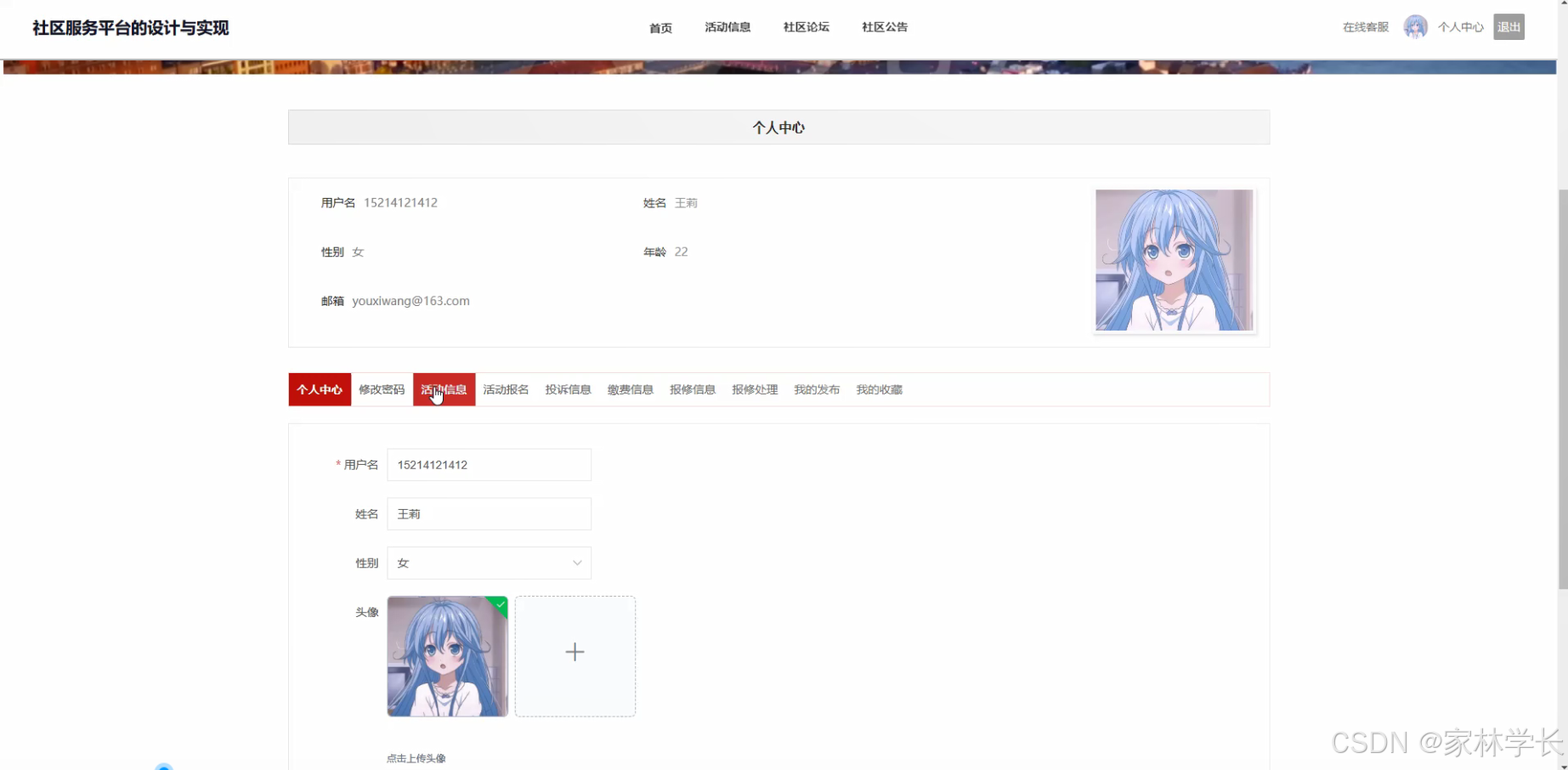1568x770 pixels.
Task: Select the 报修信息 tab
Action: 692,389
